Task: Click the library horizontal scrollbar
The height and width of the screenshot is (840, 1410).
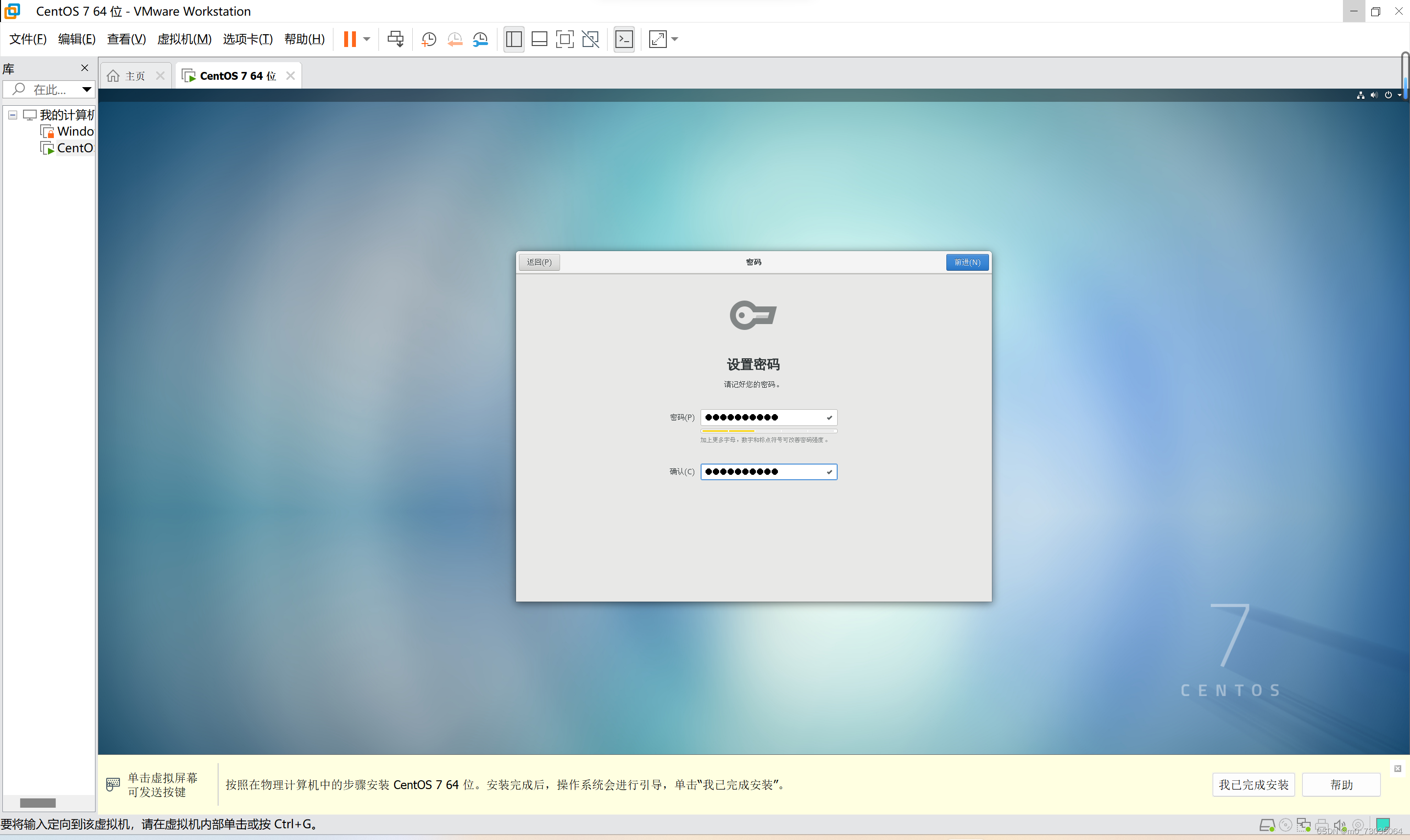Action: coord(38,803)
